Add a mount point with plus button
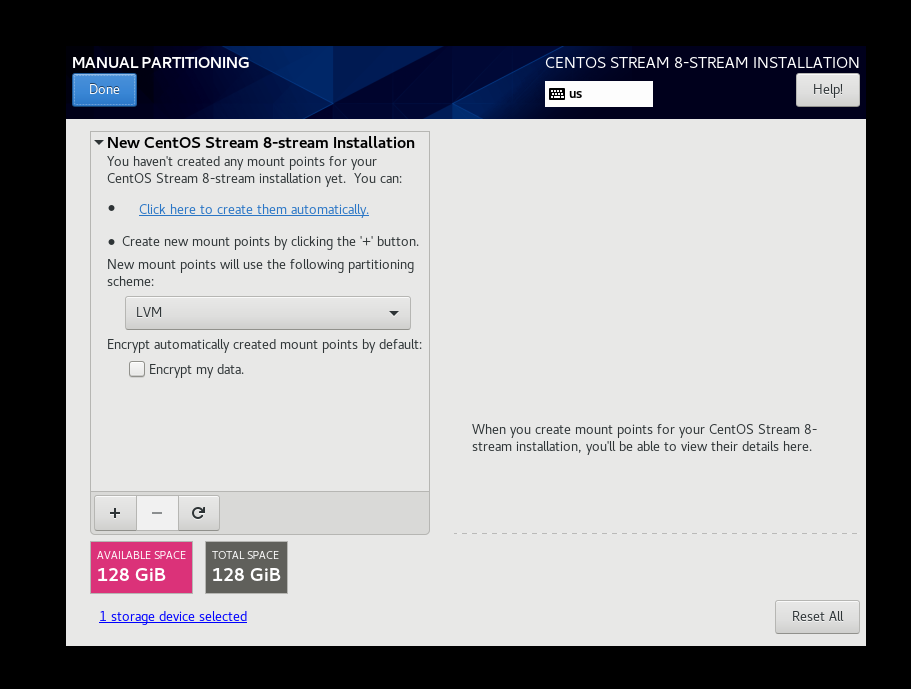 point(115,513)
